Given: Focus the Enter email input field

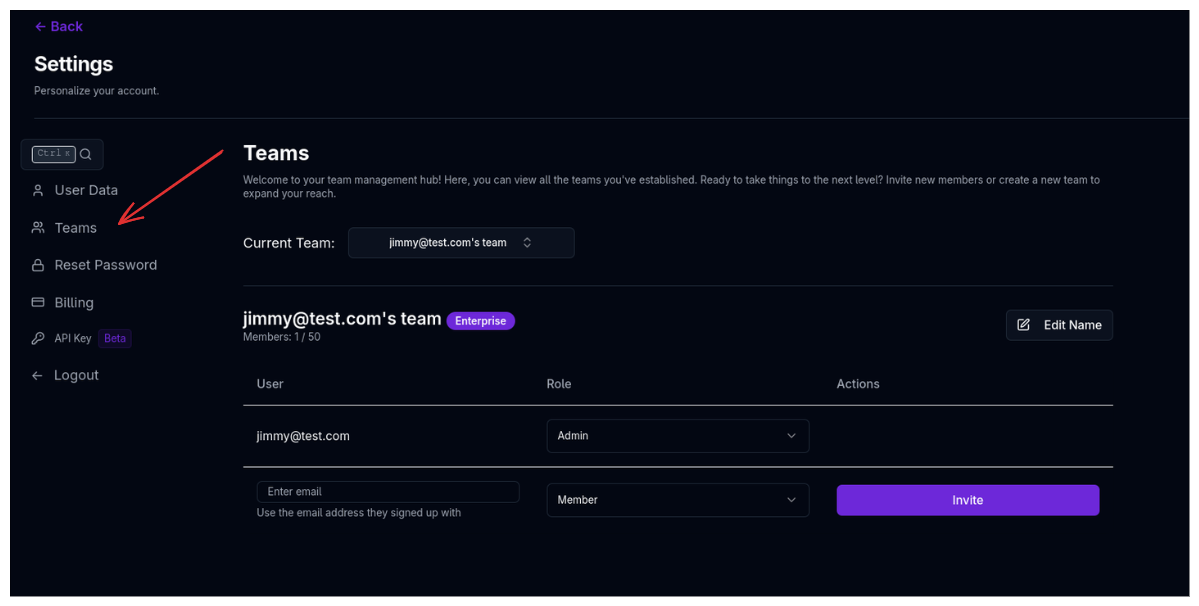Looking at the screenshot, I should click(388, 492).
